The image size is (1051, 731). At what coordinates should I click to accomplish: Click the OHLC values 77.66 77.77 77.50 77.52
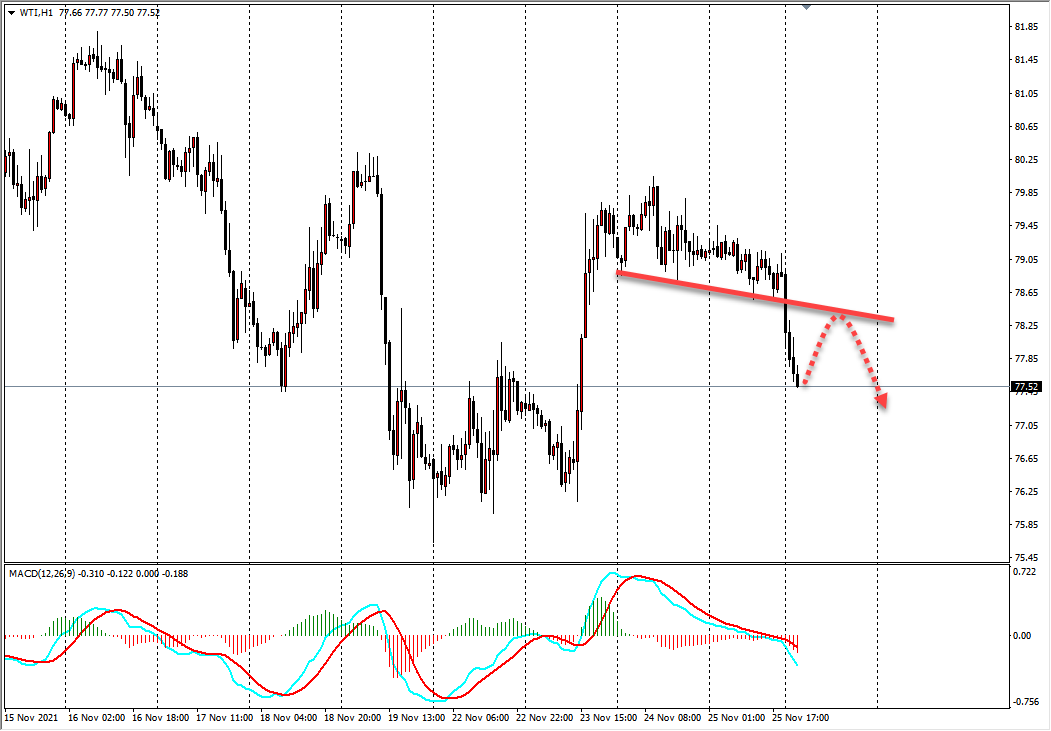point(109,13)
